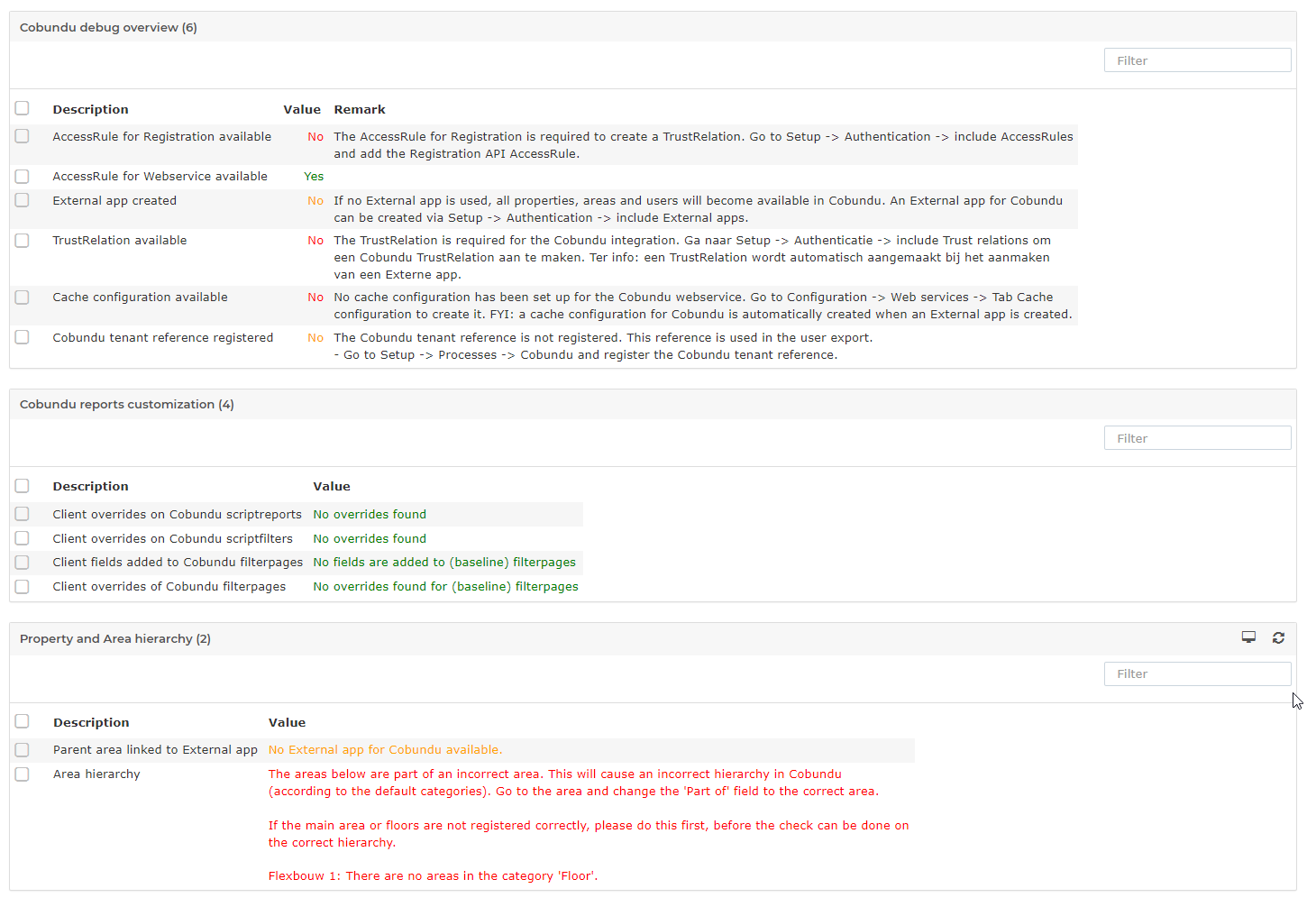Click the 'Area hierarchy' description text
The width and height of the screenshot is (1316, 916).
96,774
